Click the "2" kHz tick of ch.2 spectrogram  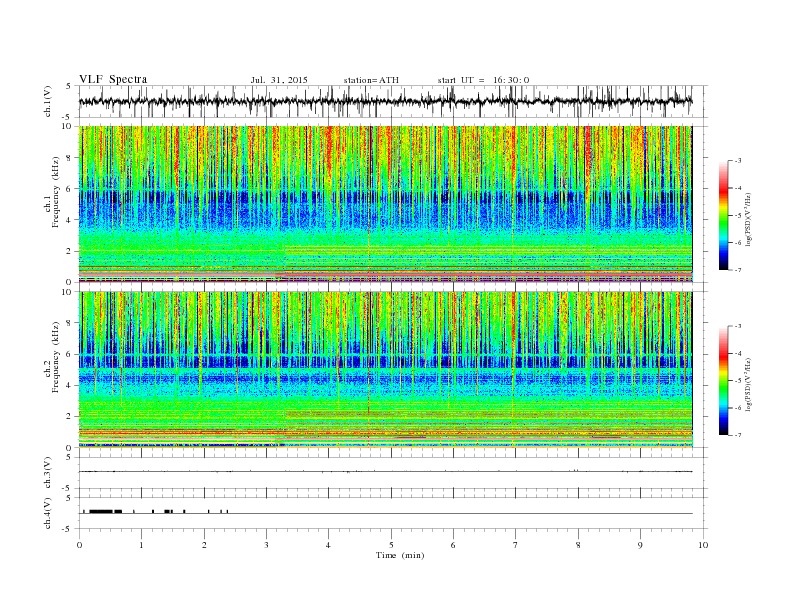(70, 417)
